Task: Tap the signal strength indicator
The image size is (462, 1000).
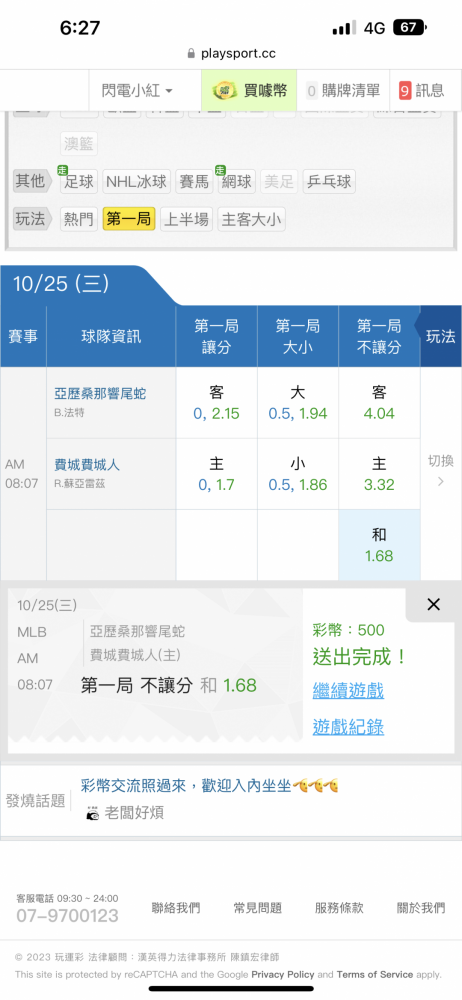Action: click(x=345, y=28)
